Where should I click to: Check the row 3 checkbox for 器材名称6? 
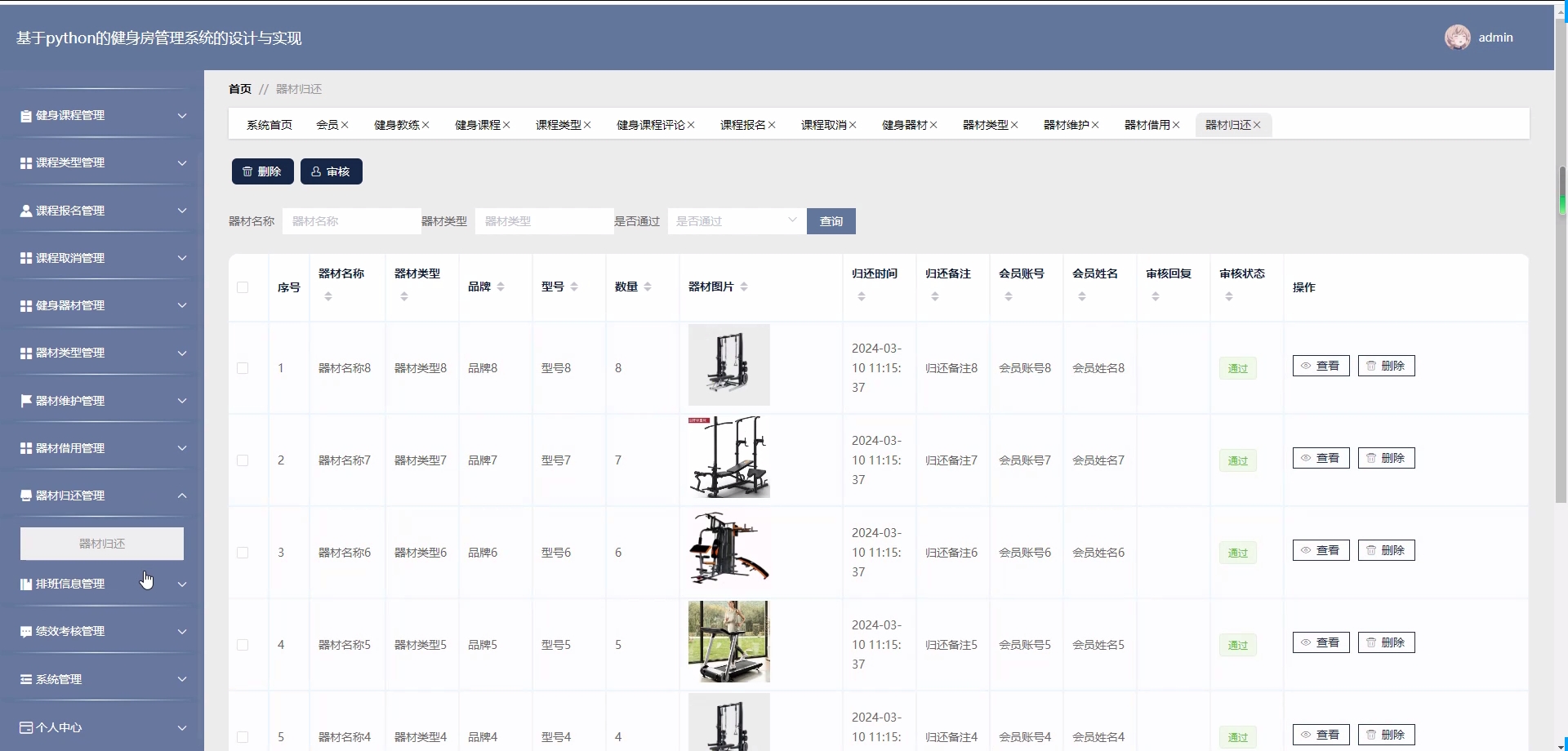coord(243,553)
